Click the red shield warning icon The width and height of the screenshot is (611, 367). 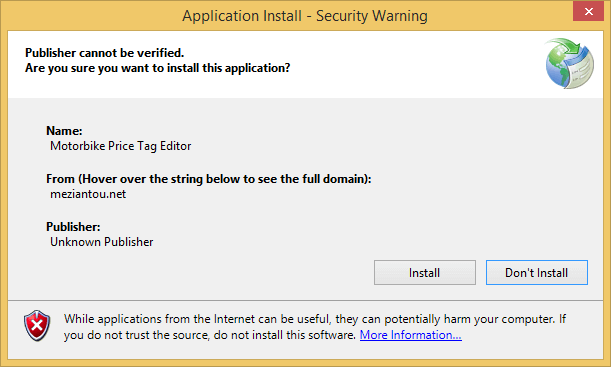point(37,325)
